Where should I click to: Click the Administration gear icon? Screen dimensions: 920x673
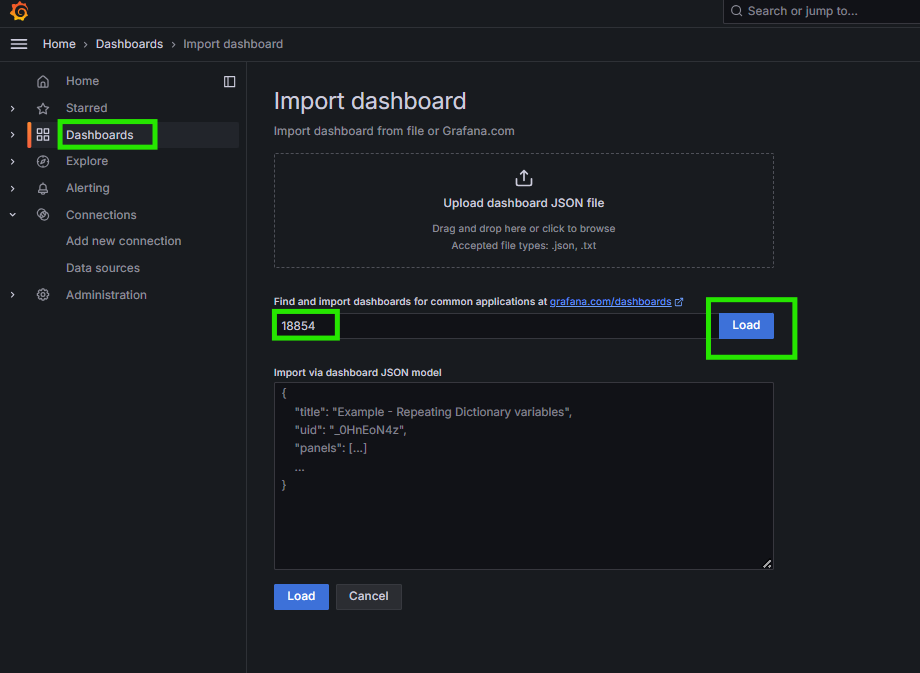point(43,295)
